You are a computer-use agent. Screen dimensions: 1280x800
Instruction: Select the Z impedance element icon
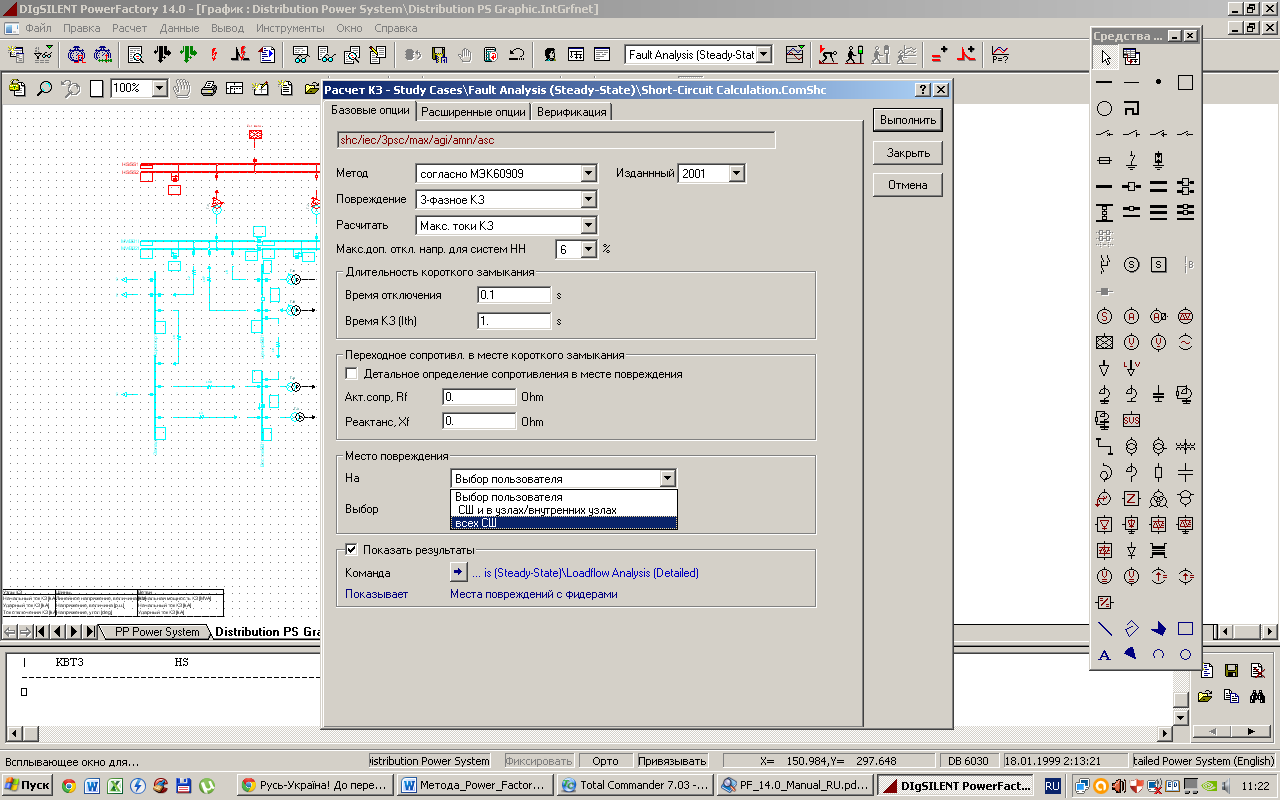click(1131, 498)
